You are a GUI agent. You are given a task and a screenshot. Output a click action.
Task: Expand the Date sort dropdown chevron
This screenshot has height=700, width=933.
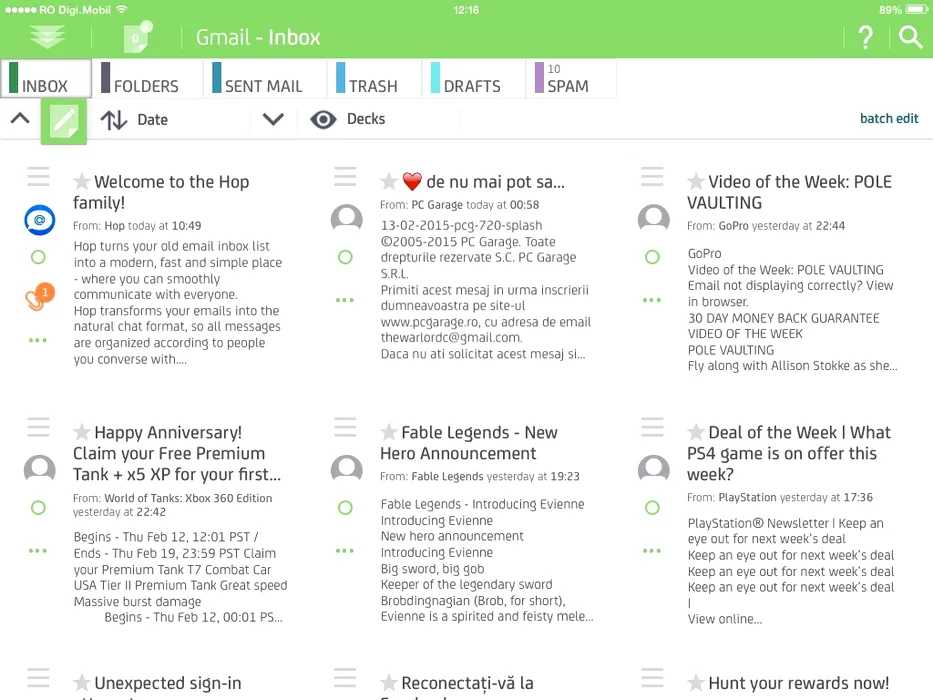point(273,119)
